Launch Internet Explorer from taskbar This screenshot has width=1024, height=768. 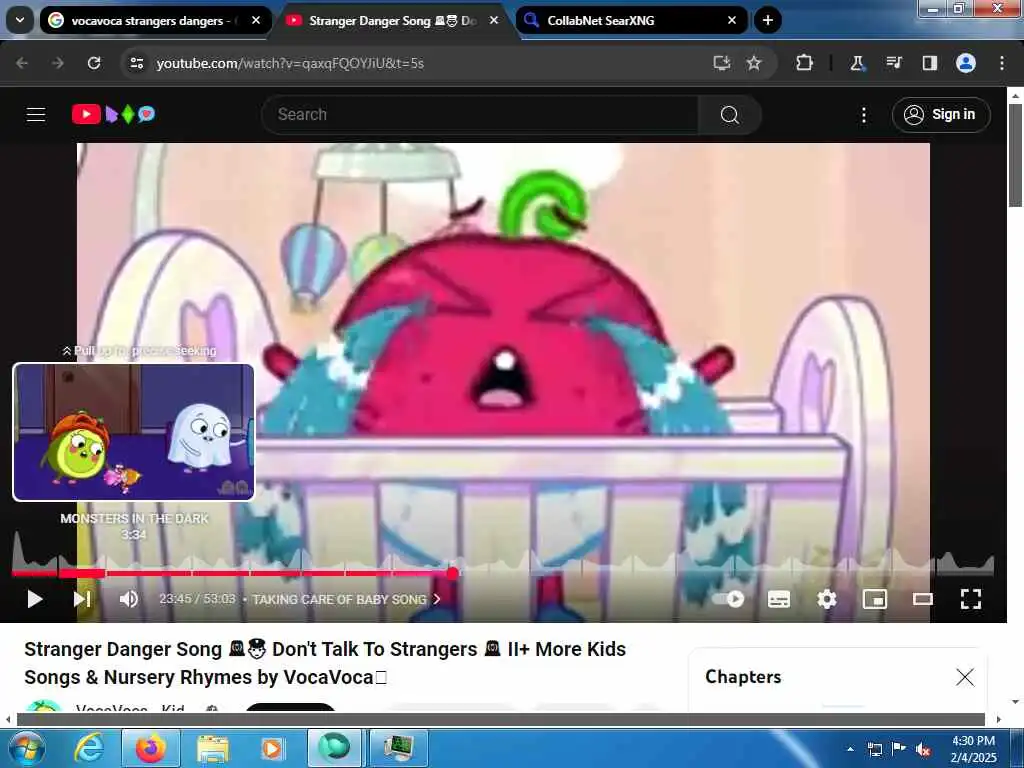click(89, 748)
